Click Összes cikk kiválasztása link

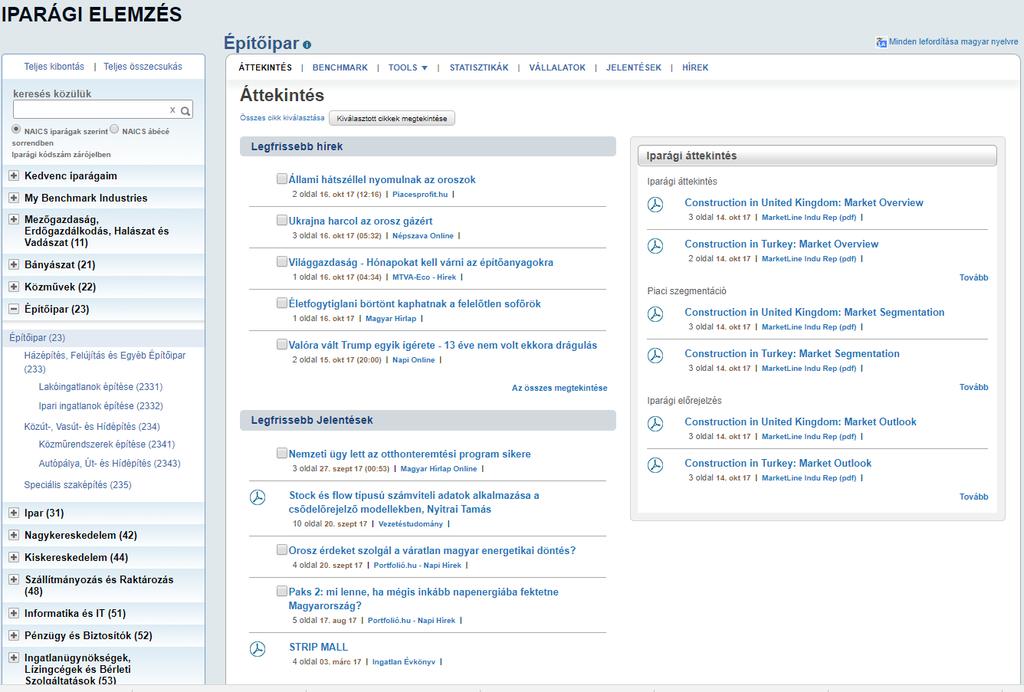tap(282, 118)
